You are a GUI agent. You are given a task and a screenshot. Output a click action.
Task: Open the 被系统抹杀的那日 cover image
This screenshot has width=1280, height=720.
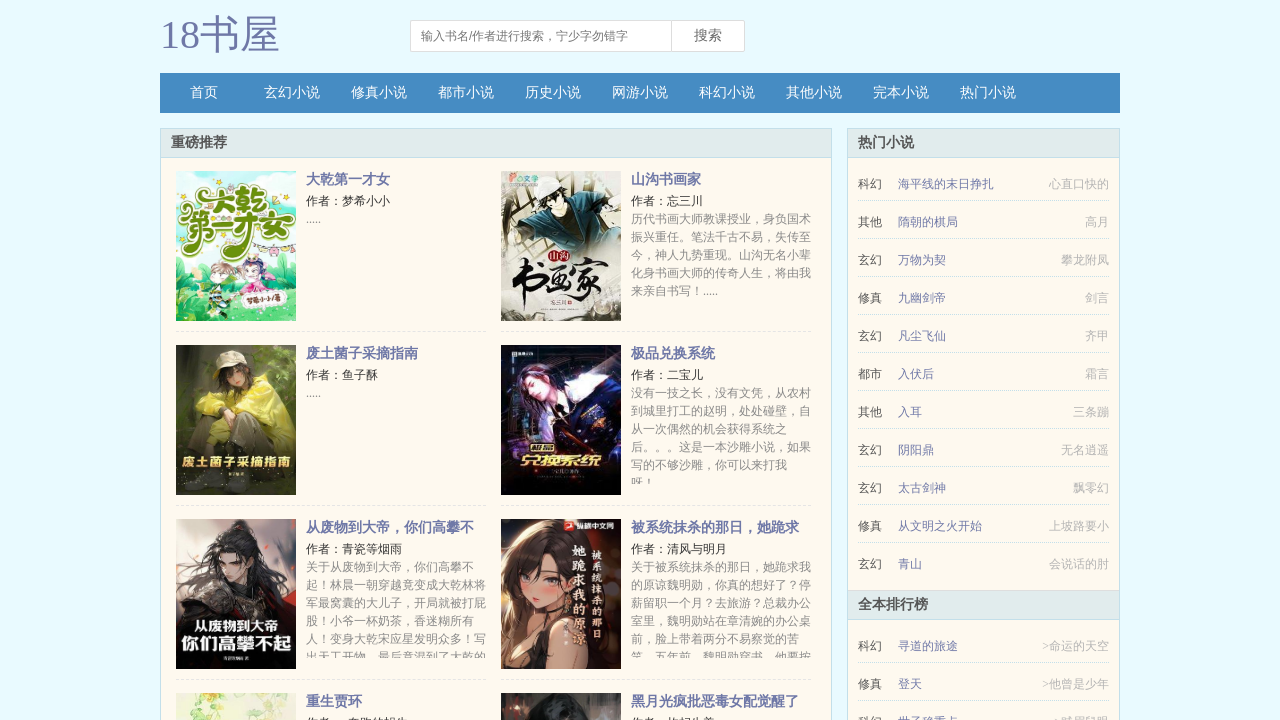[x=561, y=594]
